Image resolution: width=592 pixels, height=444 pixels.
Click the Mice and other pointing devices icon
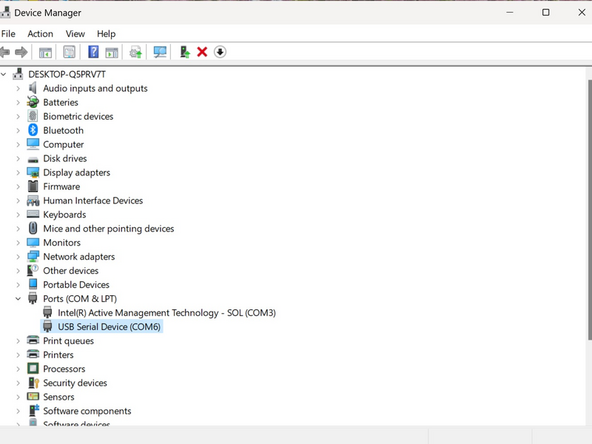(33, 228)
